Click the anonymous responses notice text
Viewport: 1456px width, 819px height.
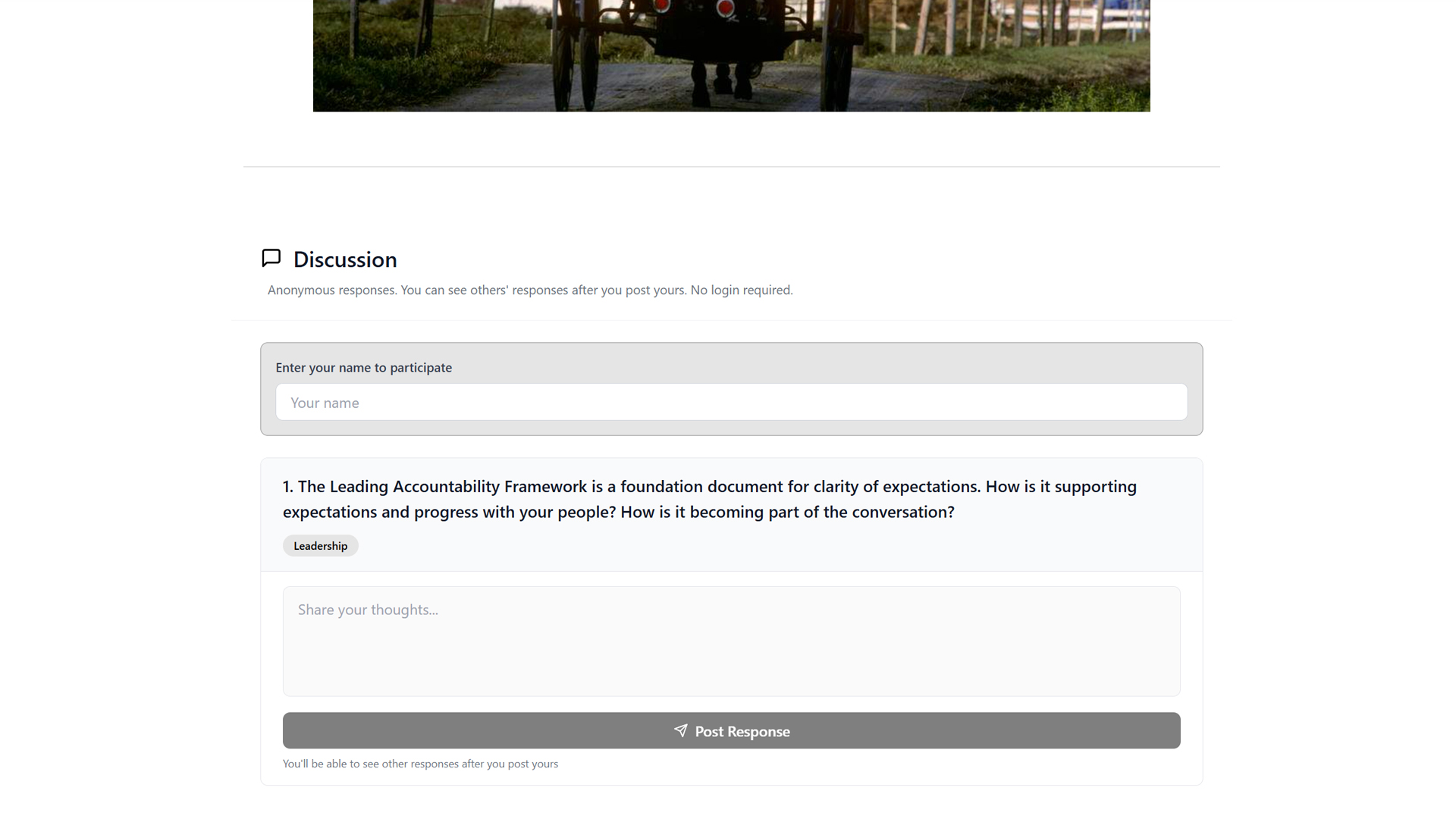click(529, 290)
